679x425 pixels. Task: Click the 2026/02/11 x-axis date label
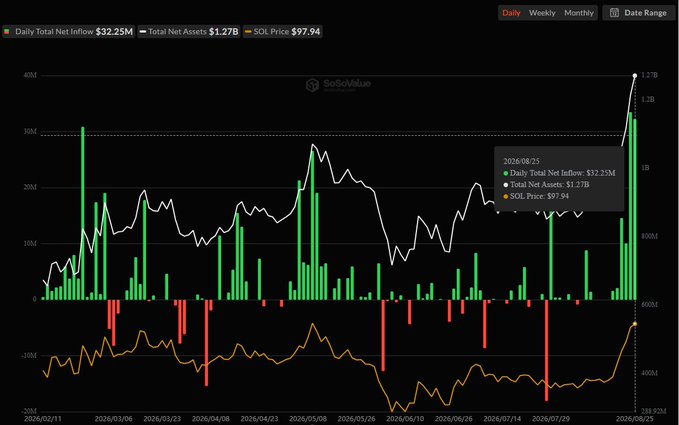[43, 419]
